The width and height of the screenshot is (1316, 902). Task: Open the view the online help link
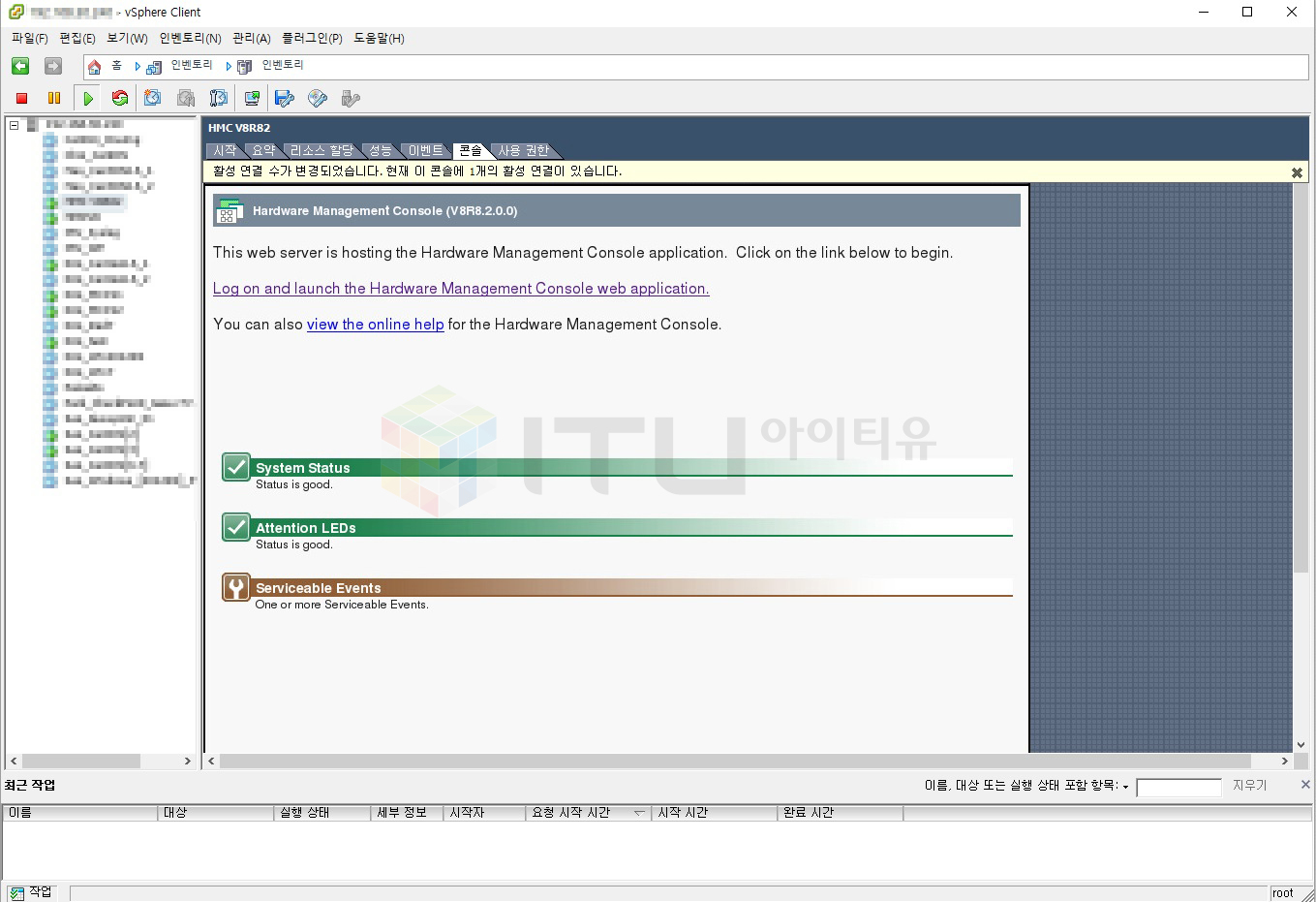375,325
